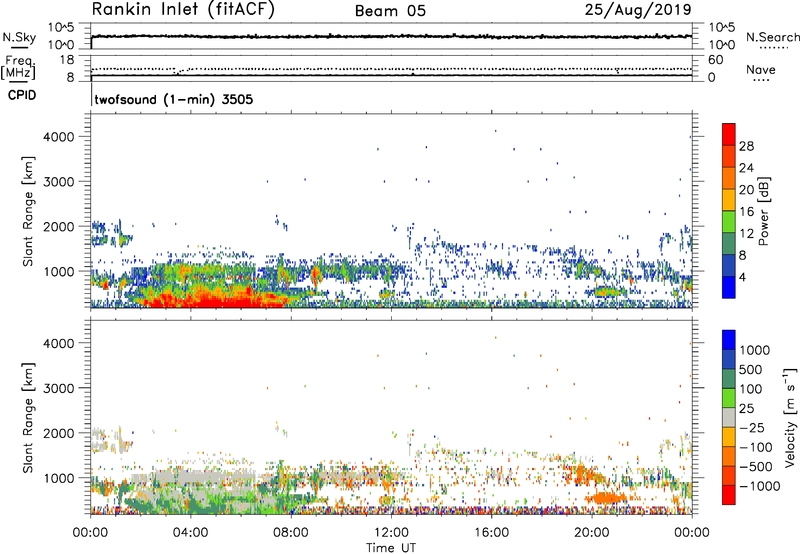Screen dimensions: 800x554
Task: Click the '100' label on Velocity colorbar
Action: [751, 389]
